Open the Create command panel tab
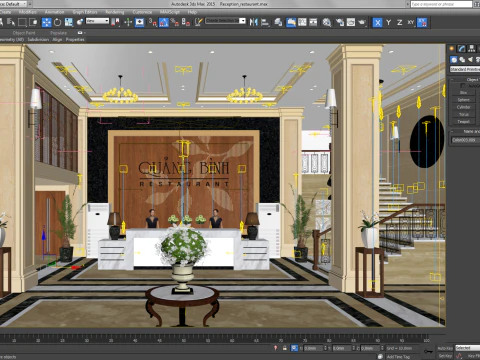 click(452, 49)
